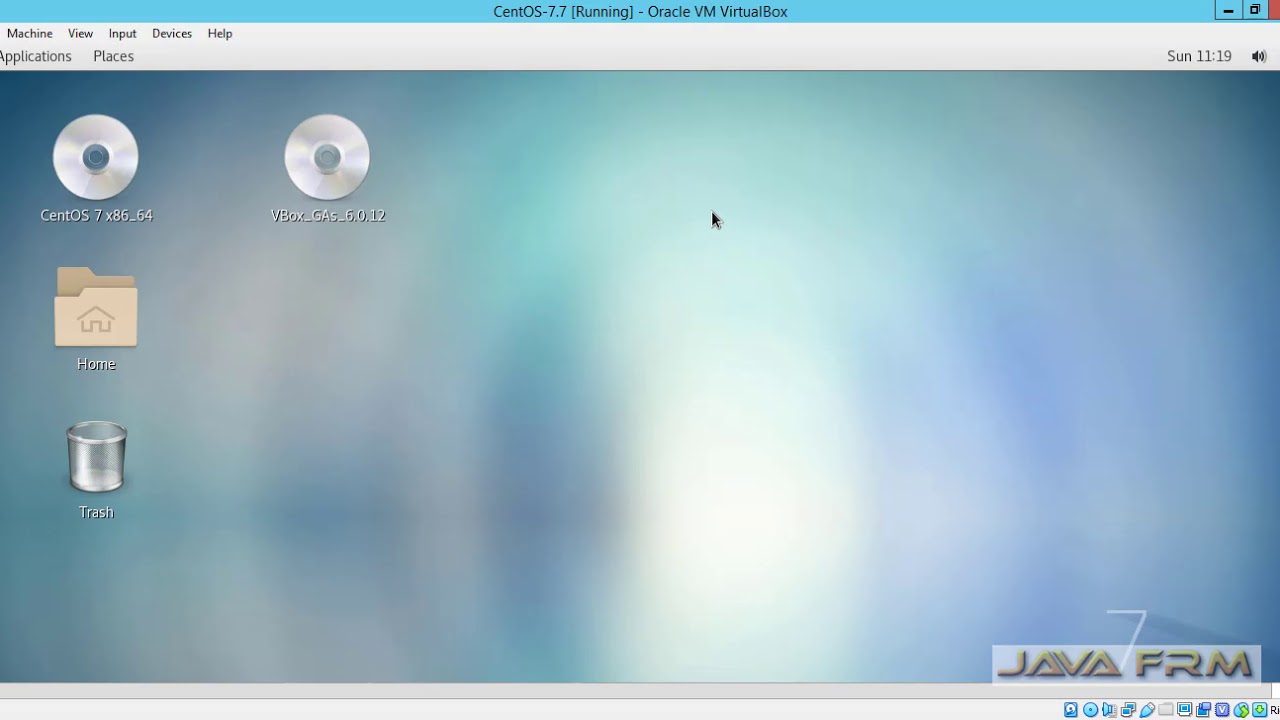Click the shared folders status icon
Viewport: 1280px width, 720px height.
click(x=1166, y=710)
